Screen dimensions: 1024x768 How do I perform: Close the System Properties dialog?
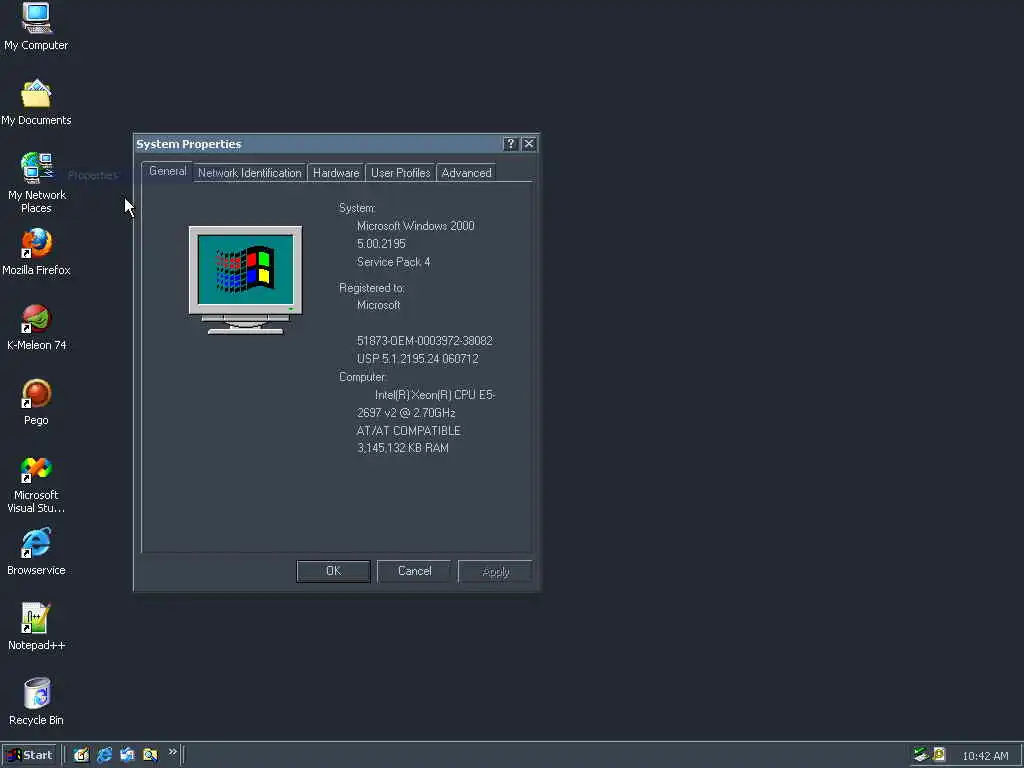click(x=529, y=144)
